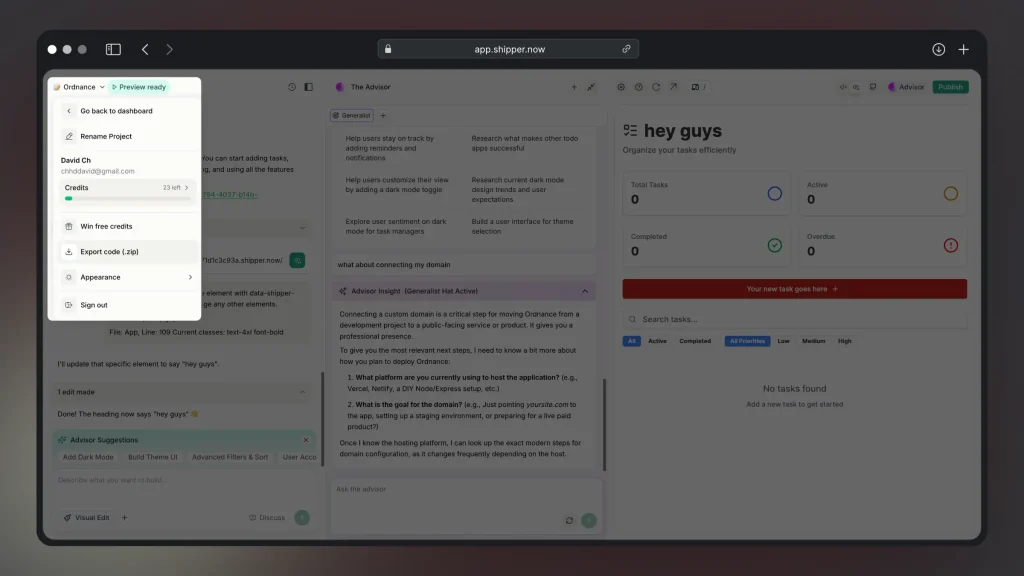Pick suggestion about reminders and notifications
Image resolution: width=1024 pixels, height=576 pixels.
tap(389, 148)
